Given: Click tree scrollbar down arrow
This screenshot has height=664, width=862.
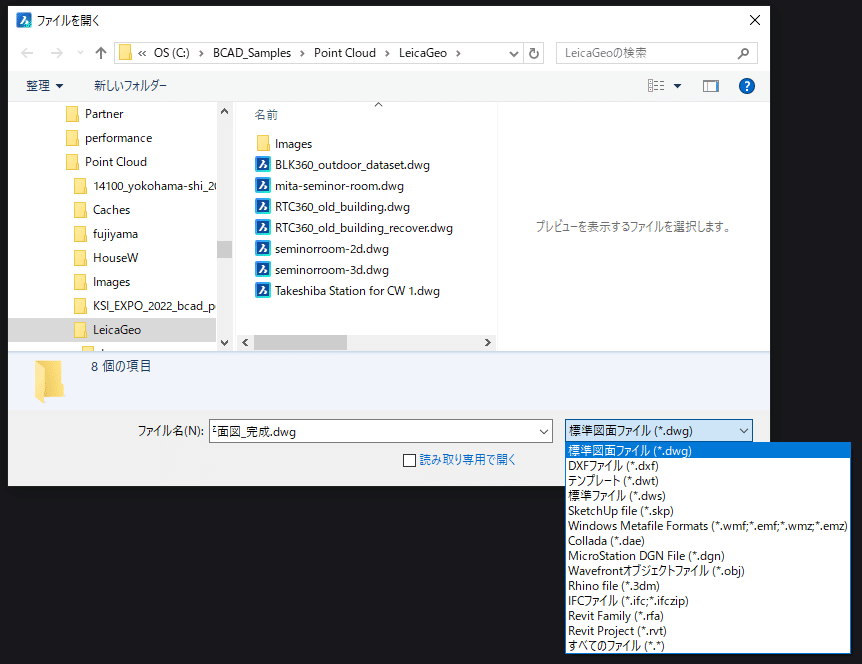Looking at the screenshot, I should click(x=224, y=342).
